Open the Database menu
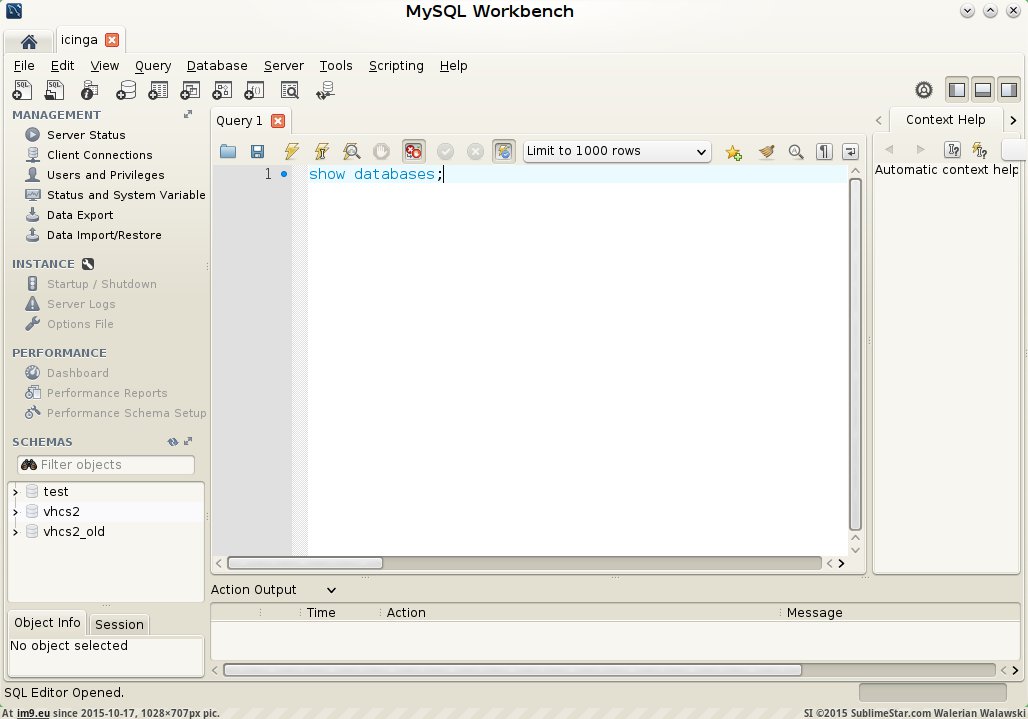Screen dimensions: 1028x719 [217, 66]
